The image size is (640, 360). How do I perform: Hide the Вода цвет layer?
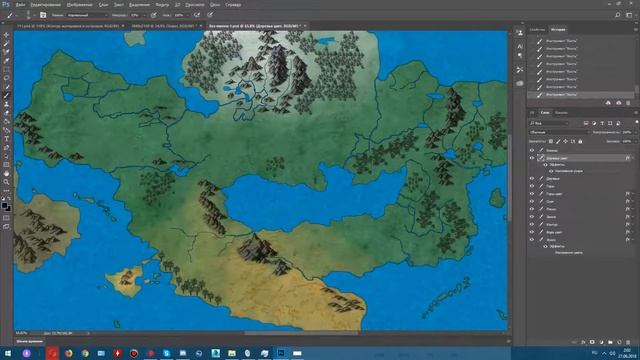pos(532,232)
